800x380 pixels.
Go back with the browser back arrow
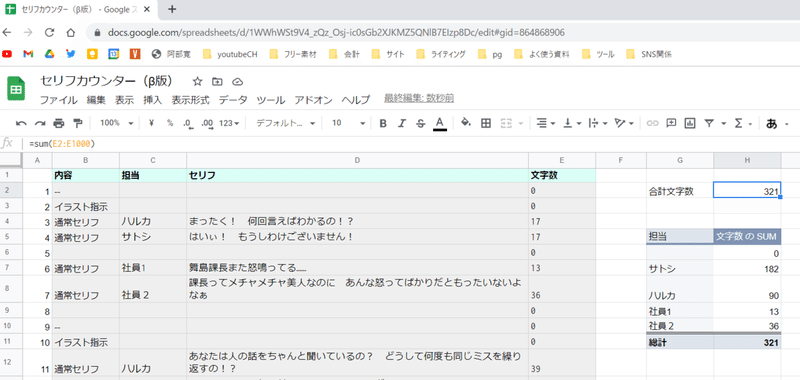tap(7, 33)
